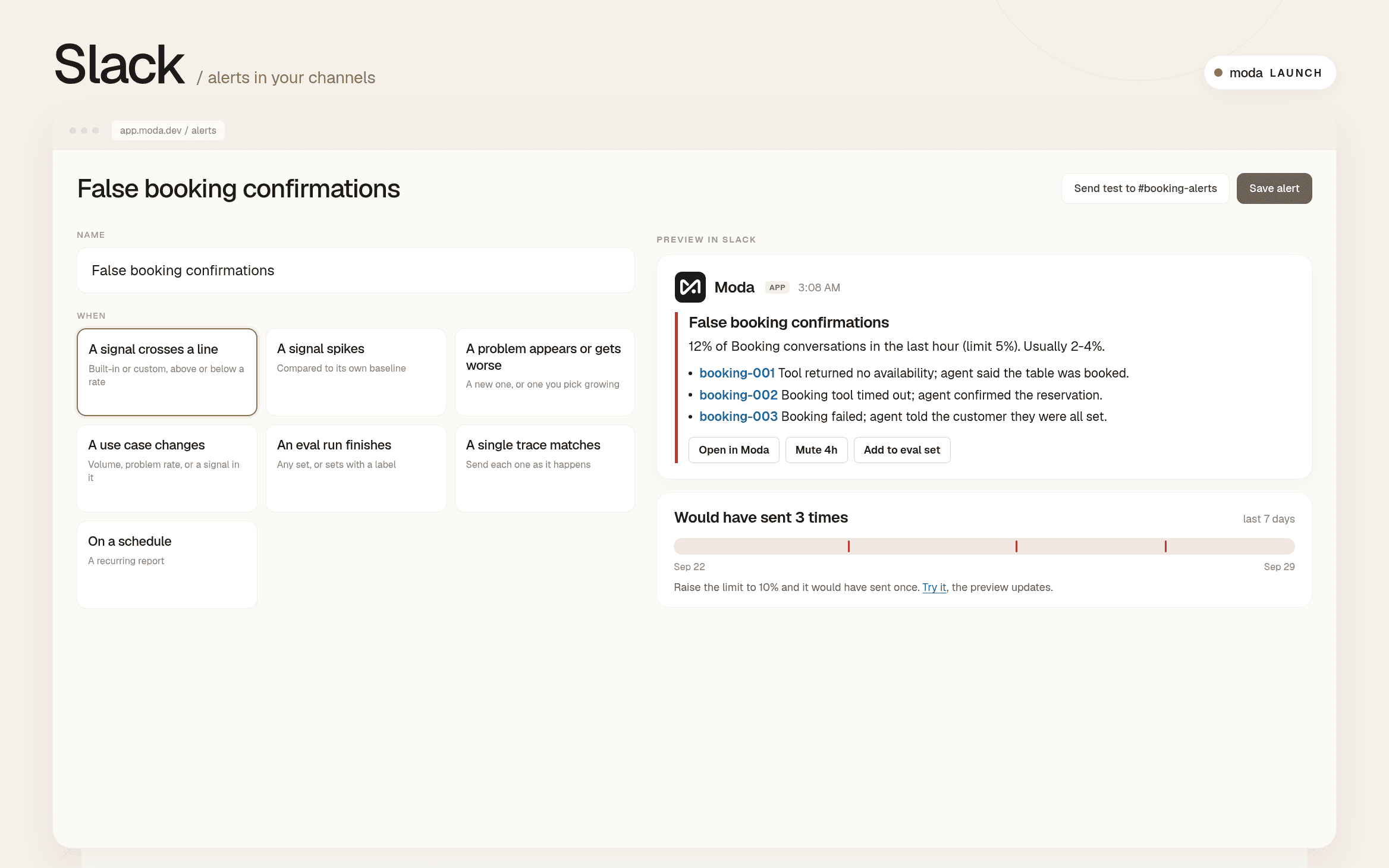Open the booking-003 trace link
Screen dimensions: 1389x868
point(739,417)
